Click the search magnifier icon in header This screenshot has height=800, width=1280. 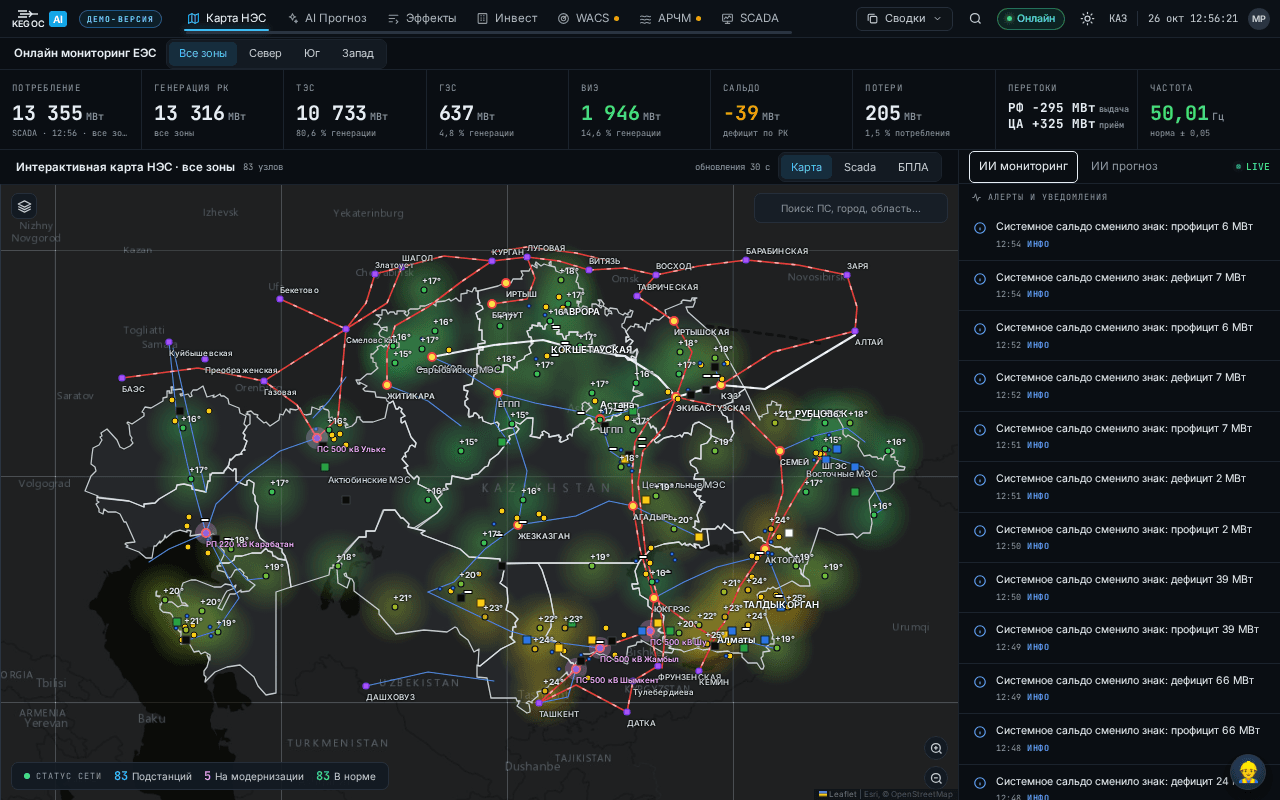click(975, 18)
